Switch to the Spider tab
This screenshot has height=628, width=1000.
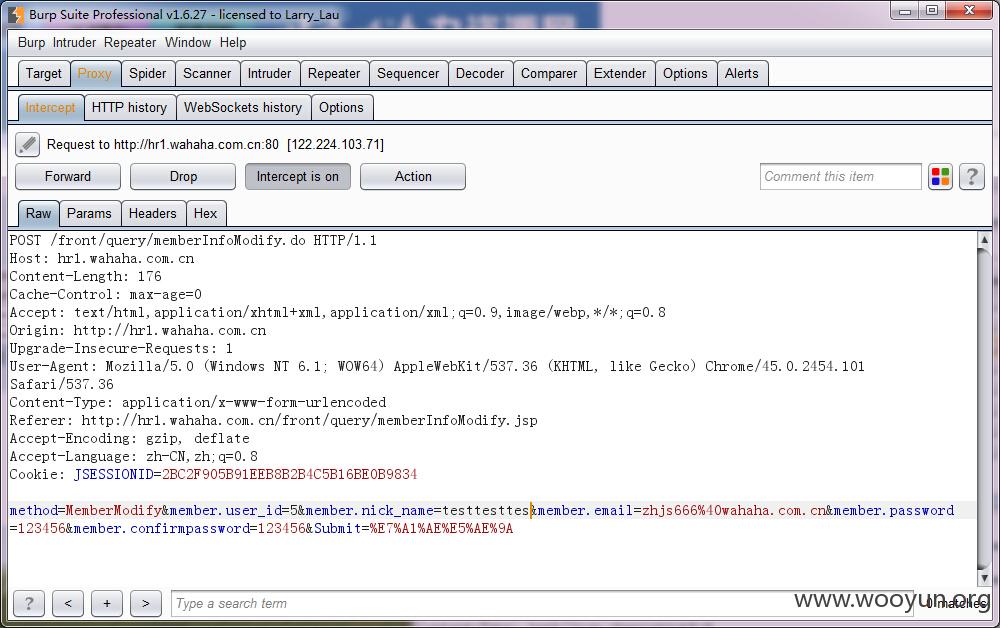pyautogui.click(x=147, y=73)
